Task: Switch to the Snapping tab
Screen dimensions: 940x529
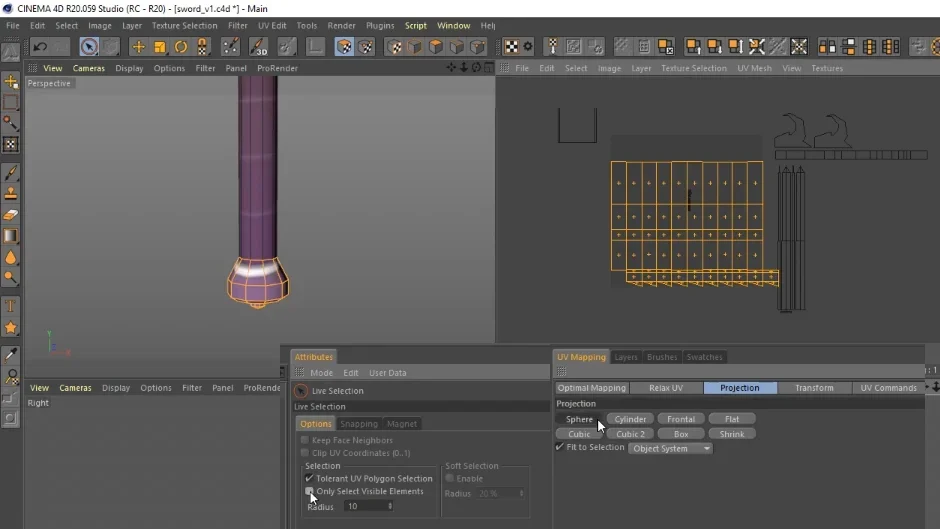Action: coord(358,424)
